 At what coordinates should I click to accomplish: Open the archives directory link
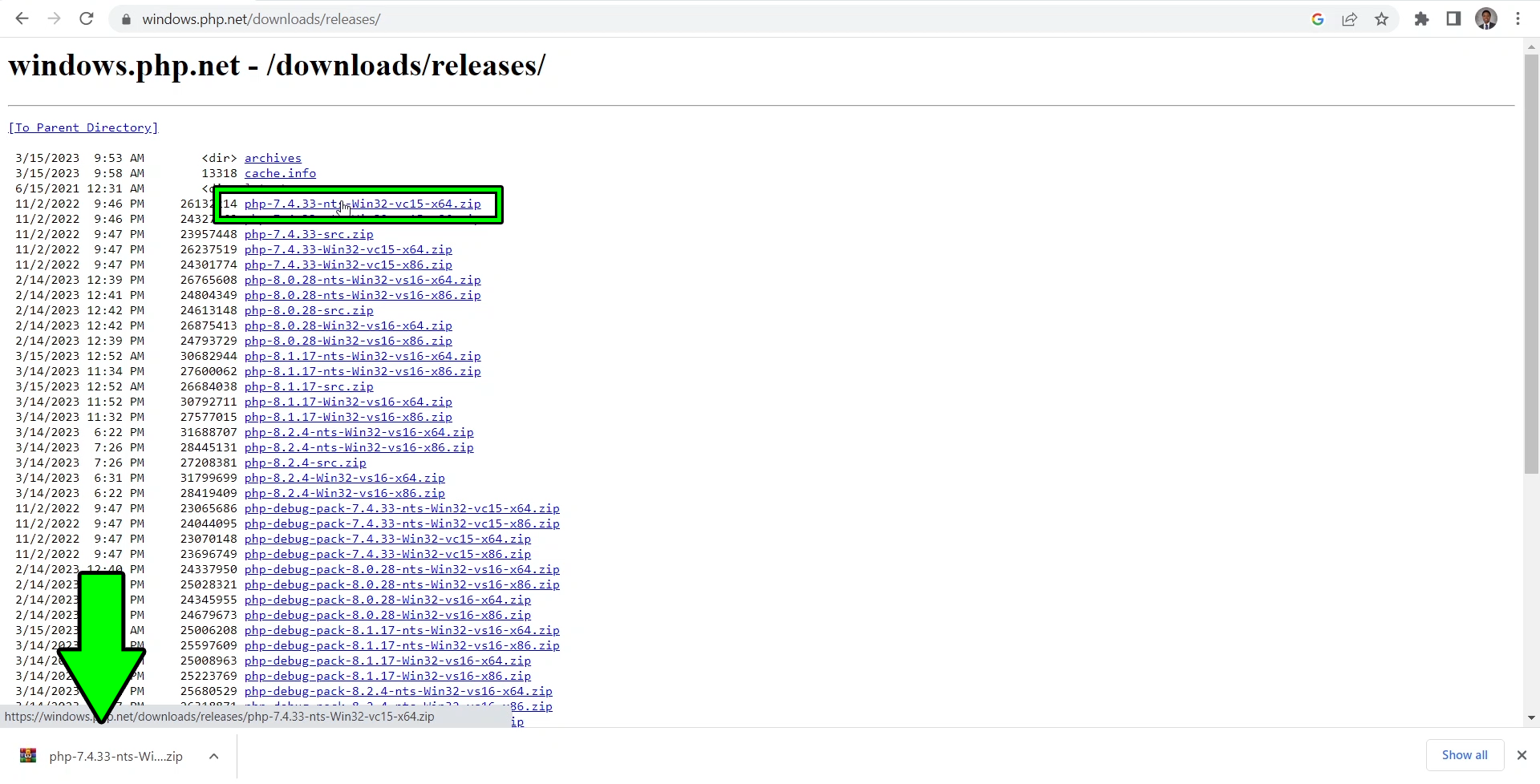click(273, 158)
